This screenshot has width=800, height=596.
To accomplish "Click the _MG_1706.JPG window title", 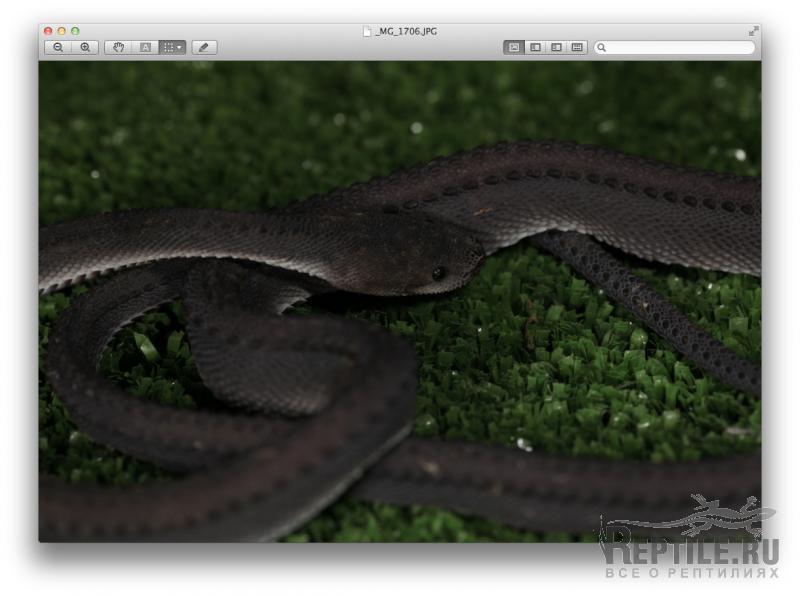I will [406, 32].
